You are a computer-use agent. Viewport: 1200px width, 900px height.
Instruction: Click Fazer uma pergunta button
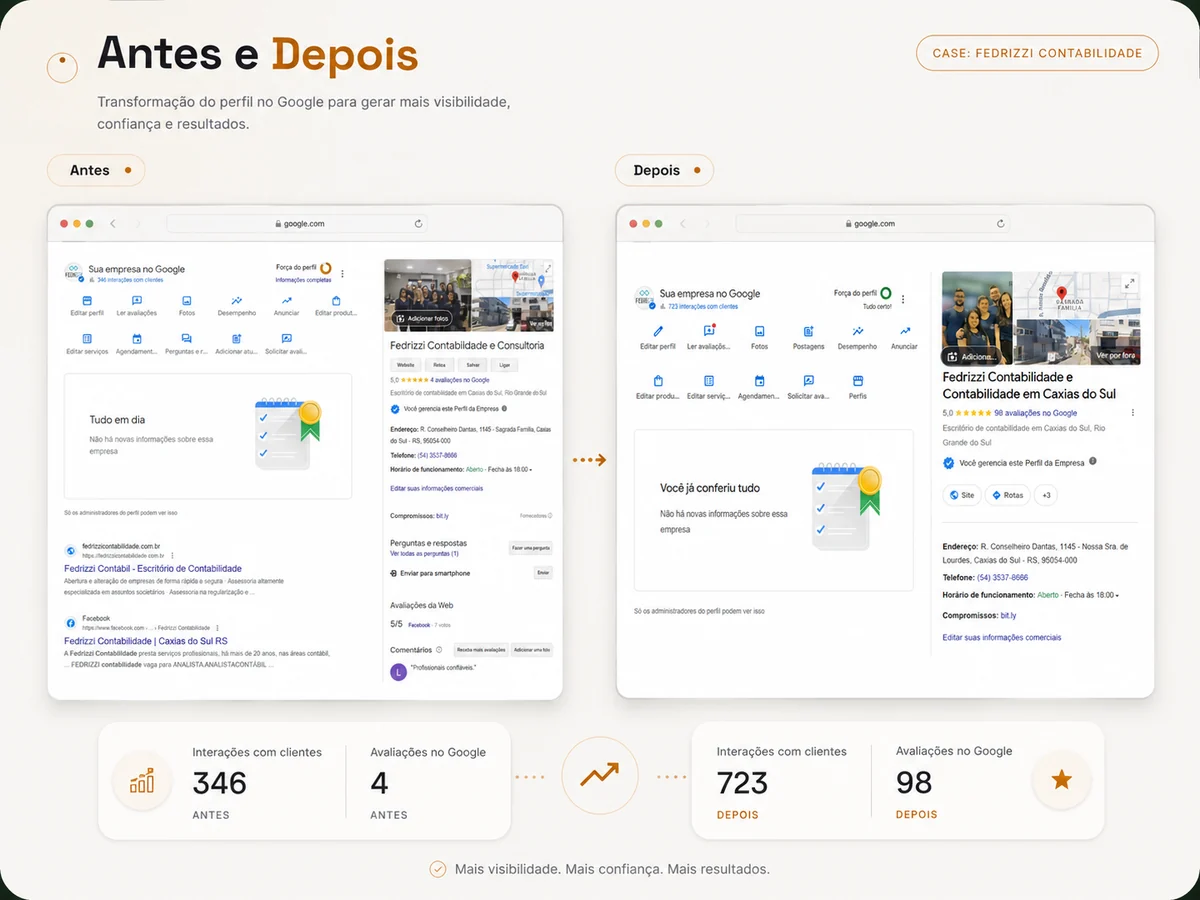[x=530, y=548]
